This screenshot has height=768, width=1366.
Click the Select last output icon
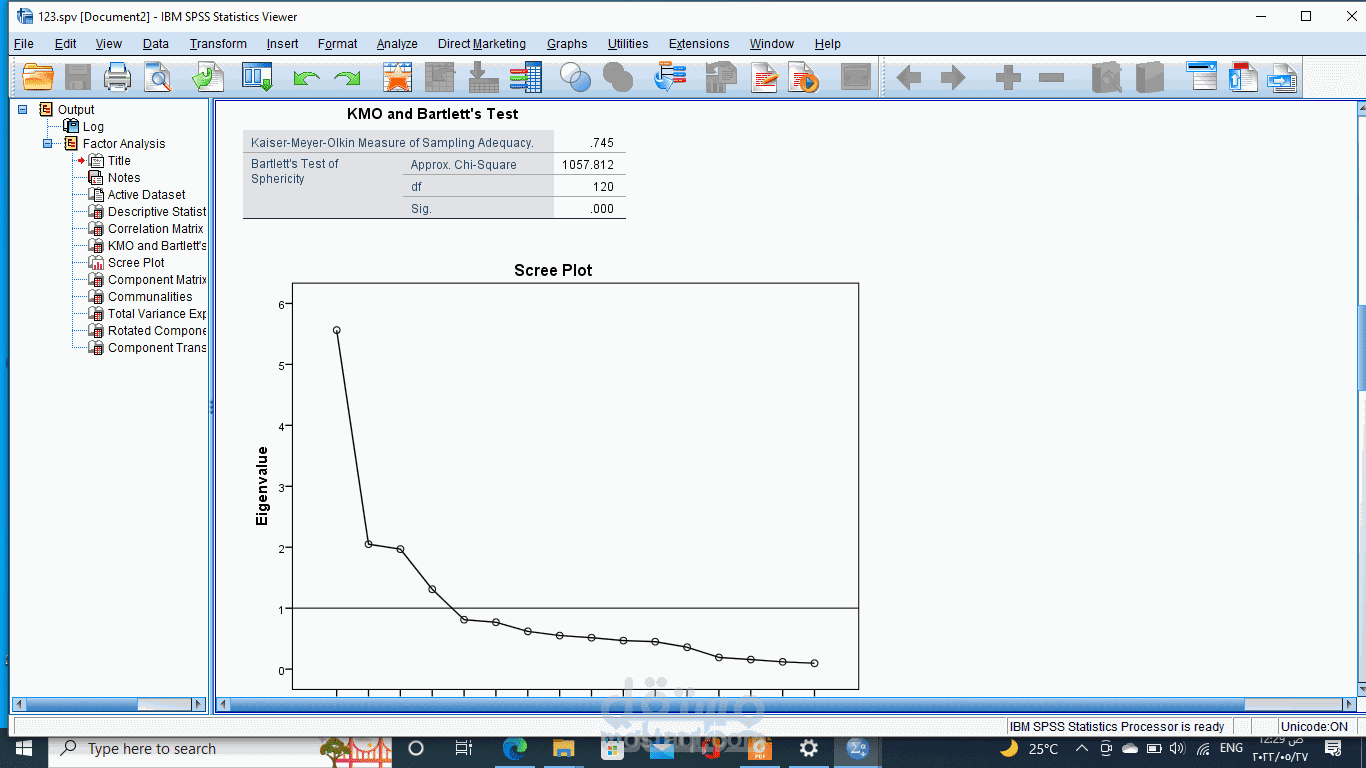[x=670, y=77]
